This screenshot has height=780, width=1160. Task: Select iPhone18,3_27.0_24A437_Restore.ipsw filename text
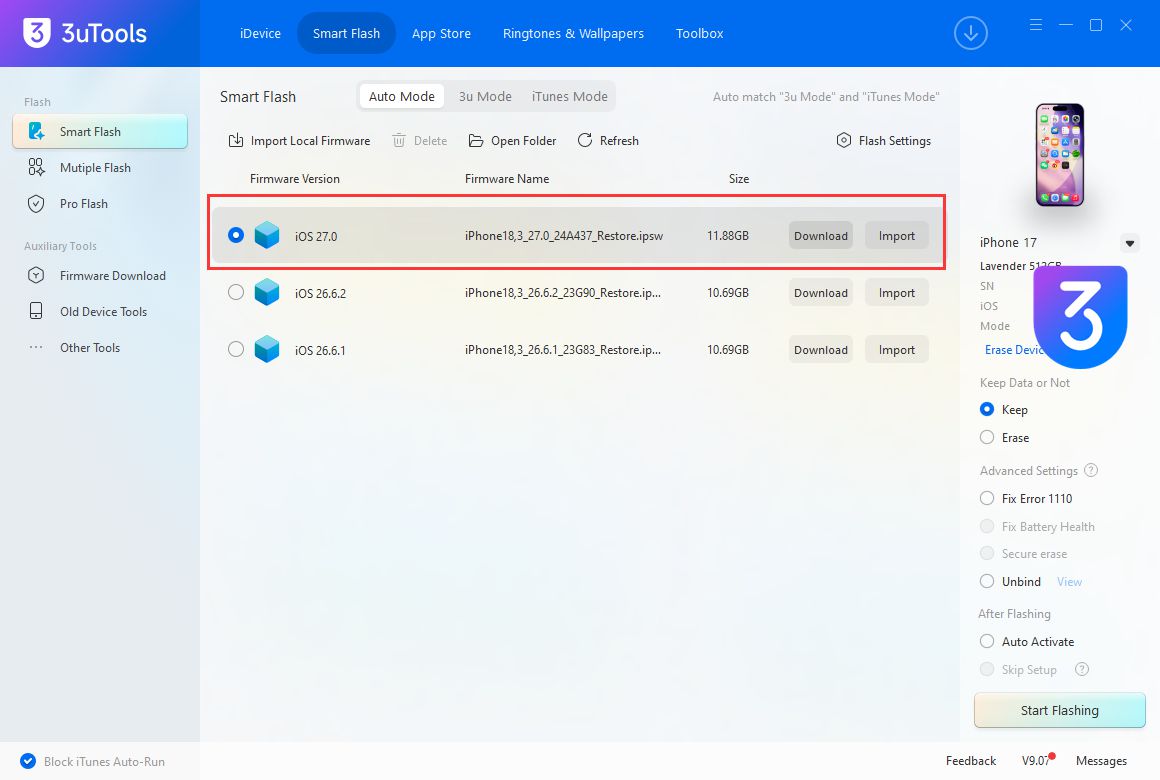(x=564, y=235)
